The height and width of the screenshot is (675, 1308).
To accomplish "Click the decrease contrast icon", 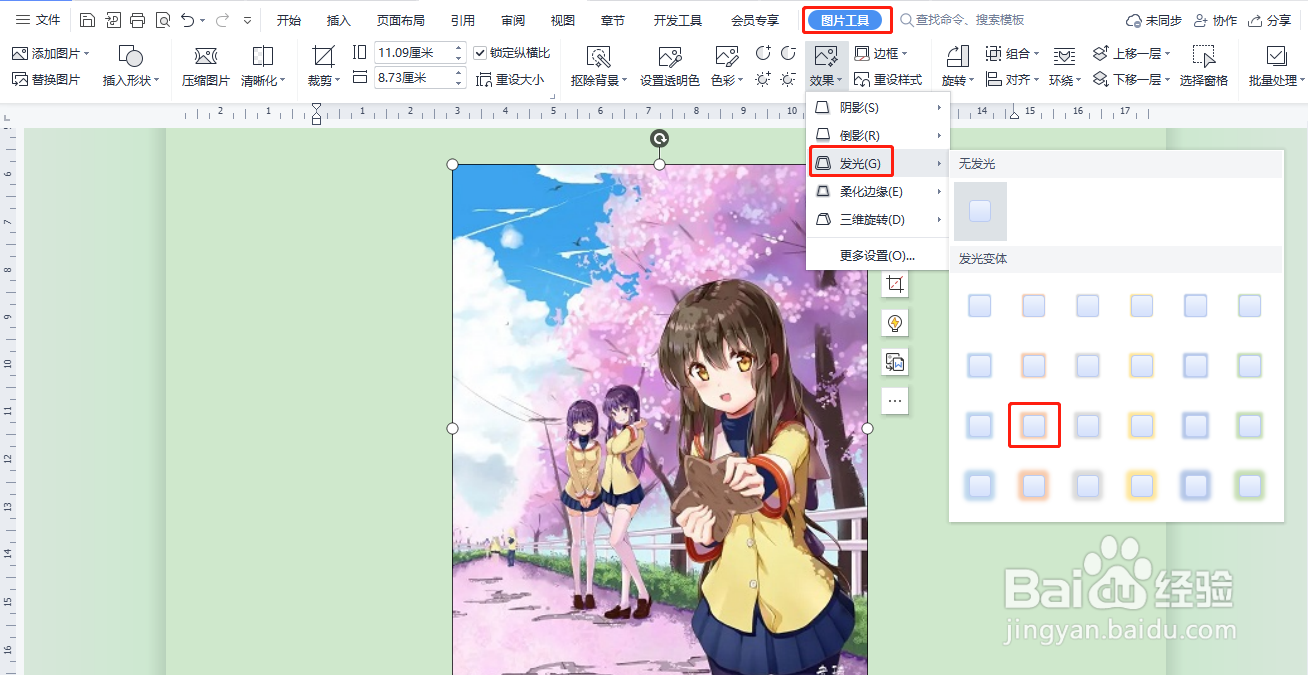I will click(x=788, y=53).
